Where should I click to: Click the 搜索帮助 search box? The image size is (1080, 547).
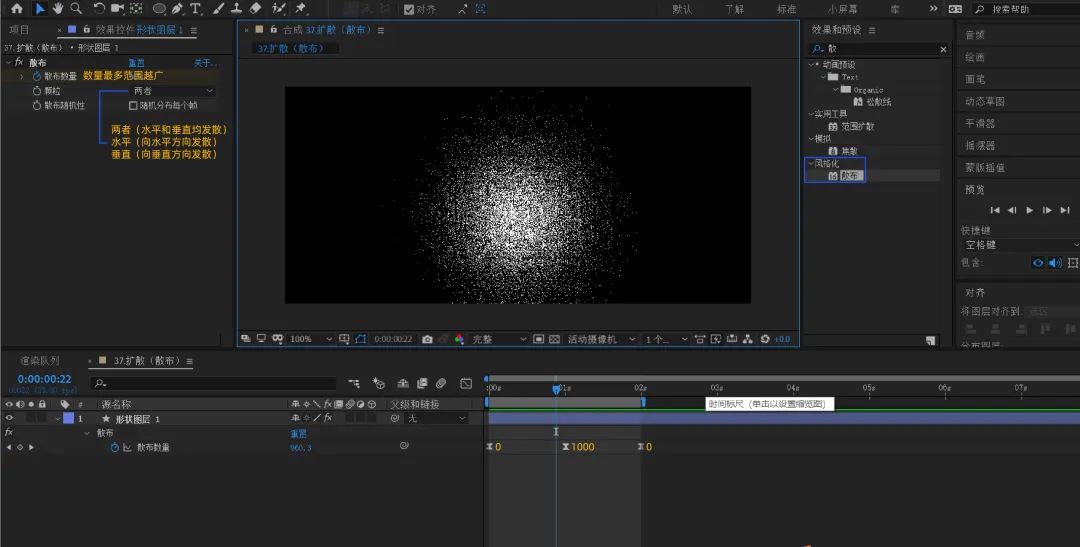click(x=1026, y=9)
